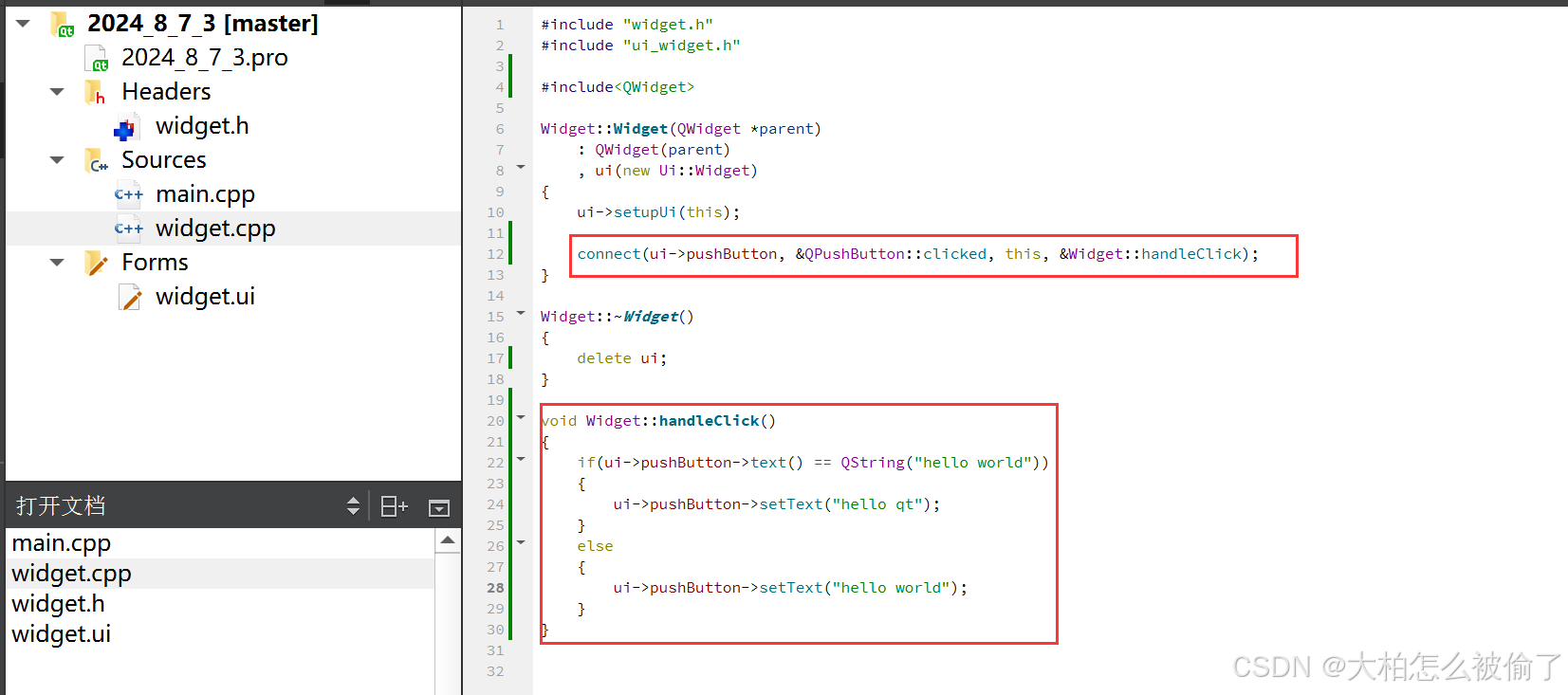Click the main.cpp C++ file icon

[128, 194]
